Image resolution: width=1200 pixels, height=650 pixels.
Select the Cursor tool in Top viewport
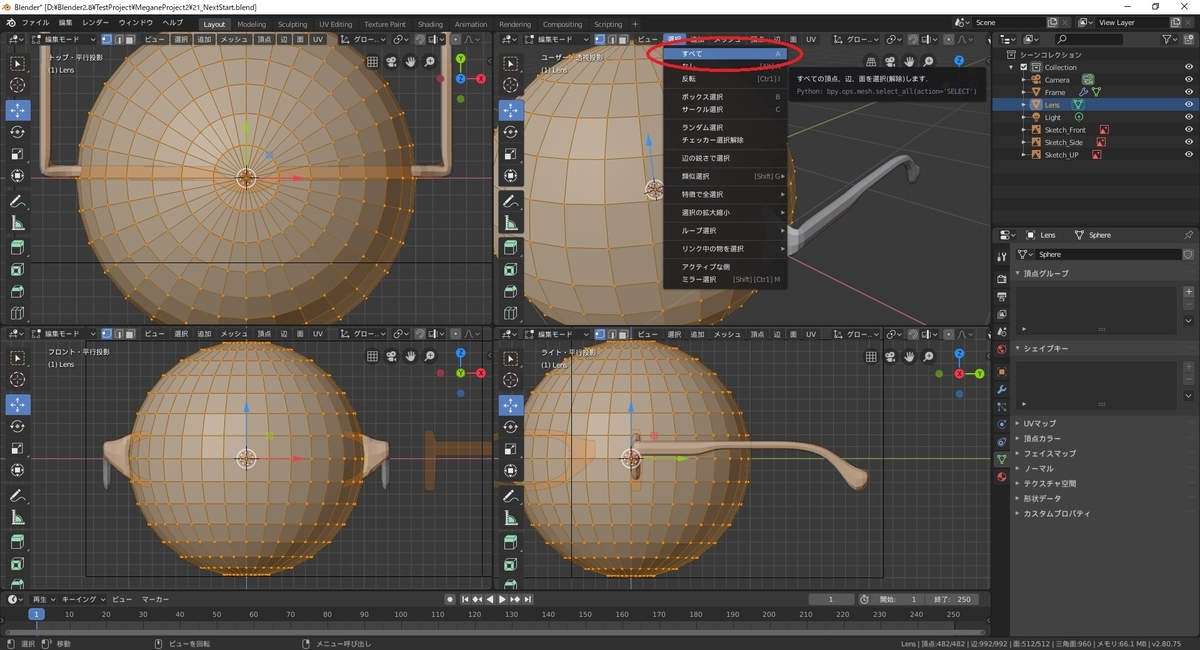point(18,85)
